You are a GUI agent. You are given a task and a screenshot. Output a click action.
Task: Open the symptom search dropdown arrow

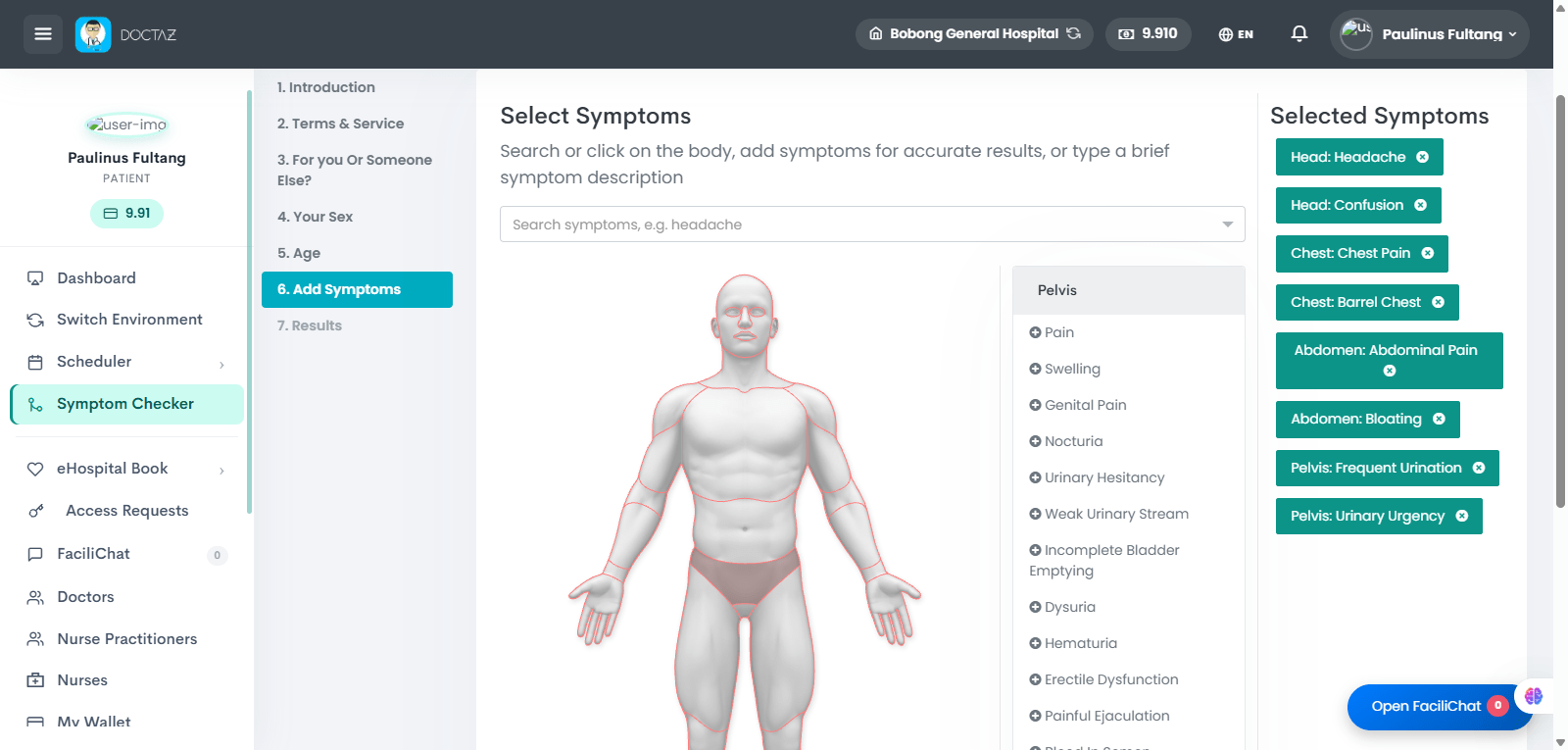point(1227,225)
